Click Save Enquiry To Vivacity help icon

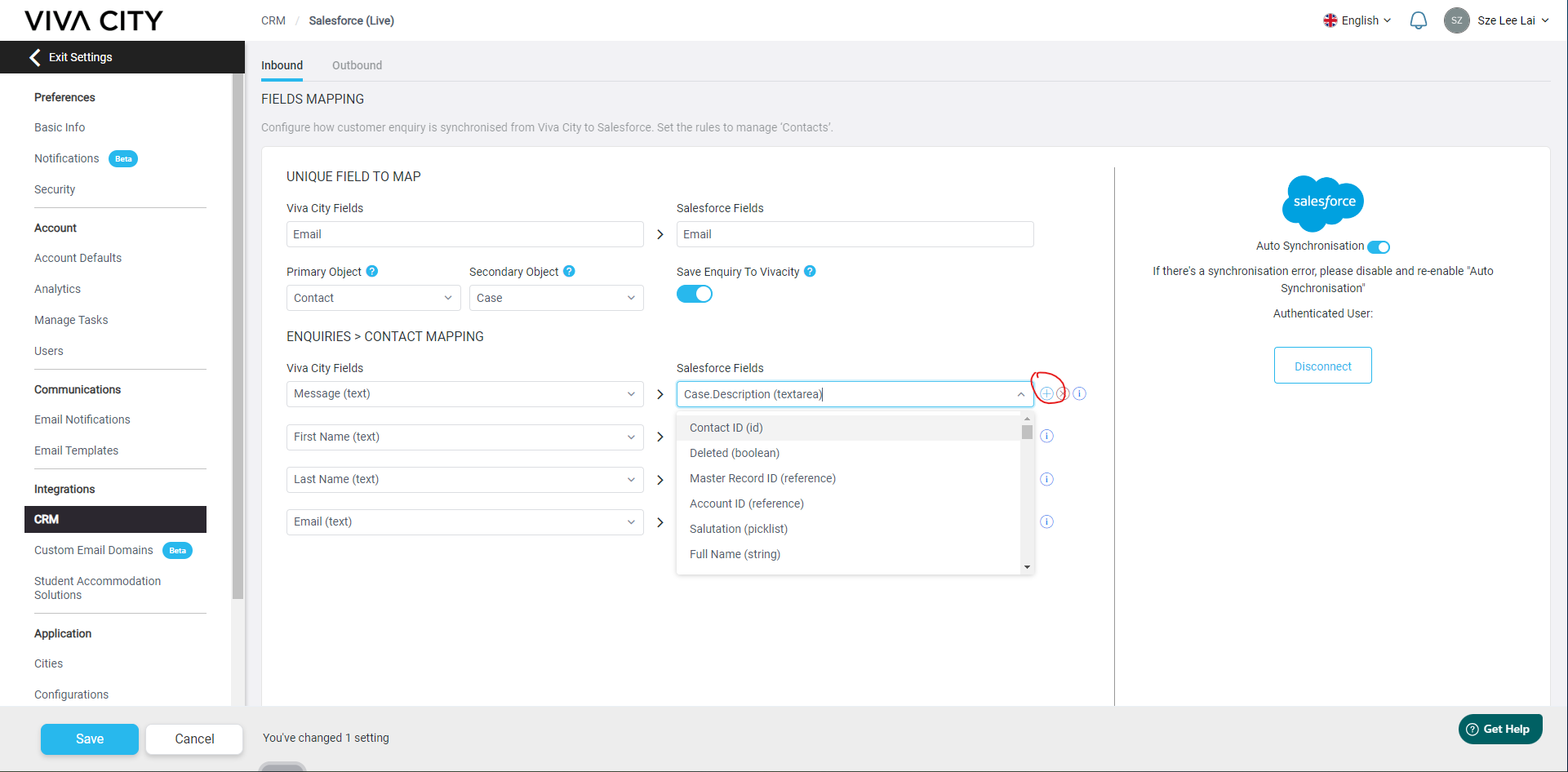point(810,271)
